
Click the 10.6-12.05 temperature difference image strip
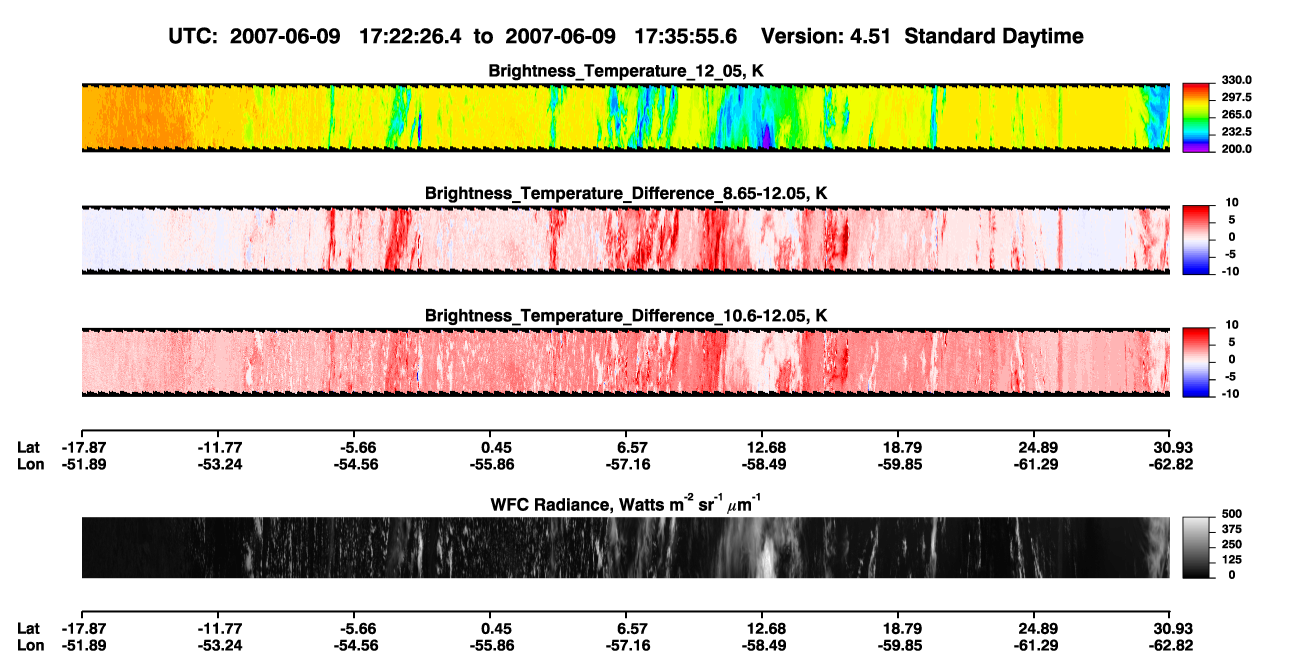pyautogui.click(x=625, y=362)
